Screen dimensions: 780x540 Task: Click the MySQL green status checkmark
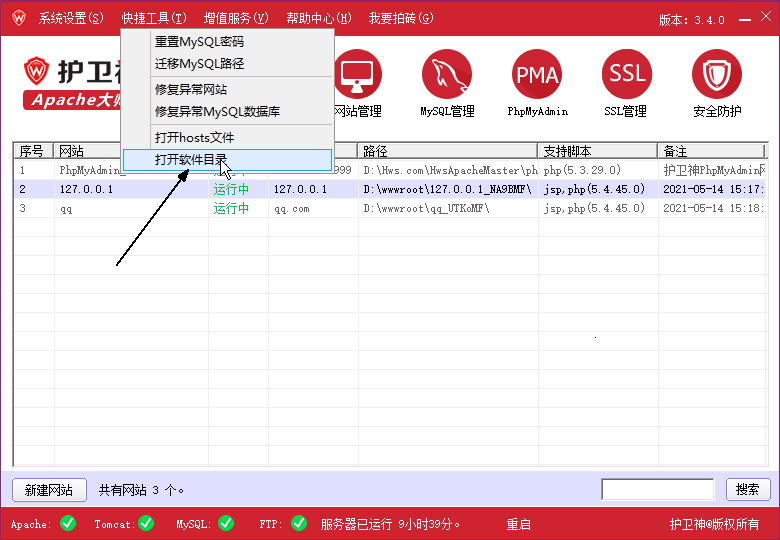226,523
